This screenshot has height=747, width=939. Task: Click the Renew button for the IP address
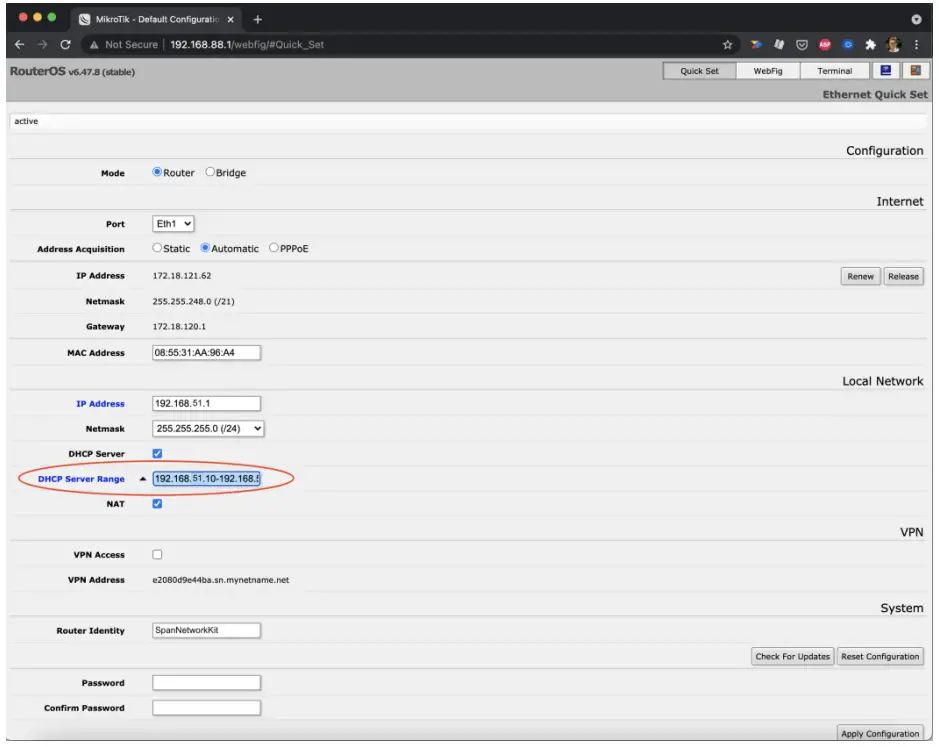click(861, 276)
